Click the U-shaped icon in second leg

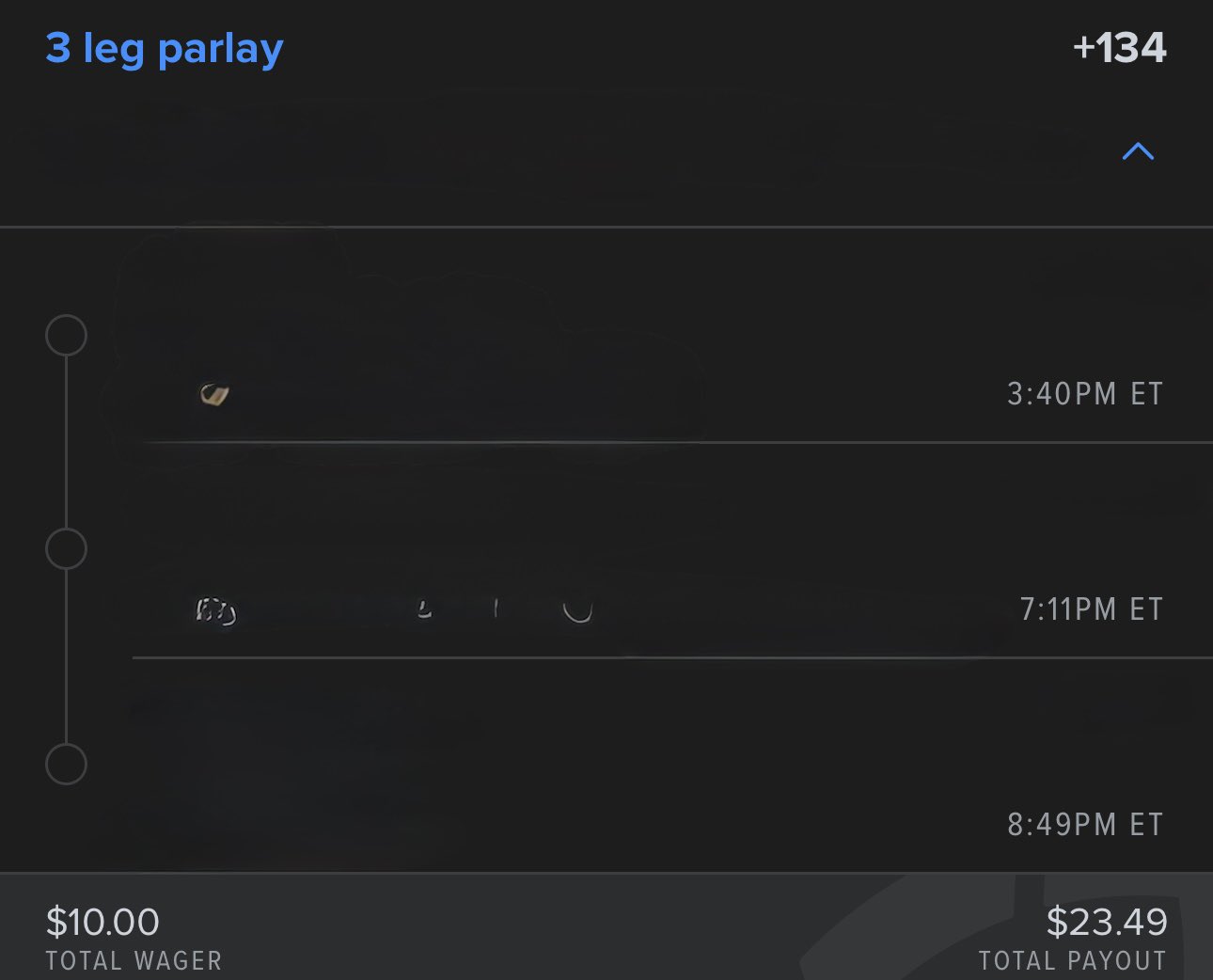tap(577, 611)
